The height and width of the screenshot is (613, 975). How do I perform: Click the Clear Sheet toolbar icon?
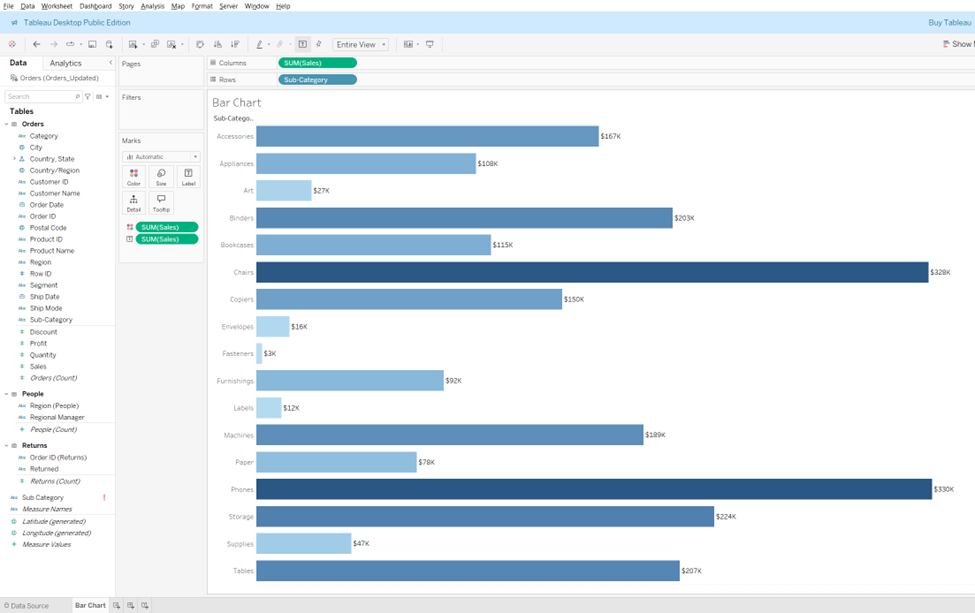(x=172, y=44)
